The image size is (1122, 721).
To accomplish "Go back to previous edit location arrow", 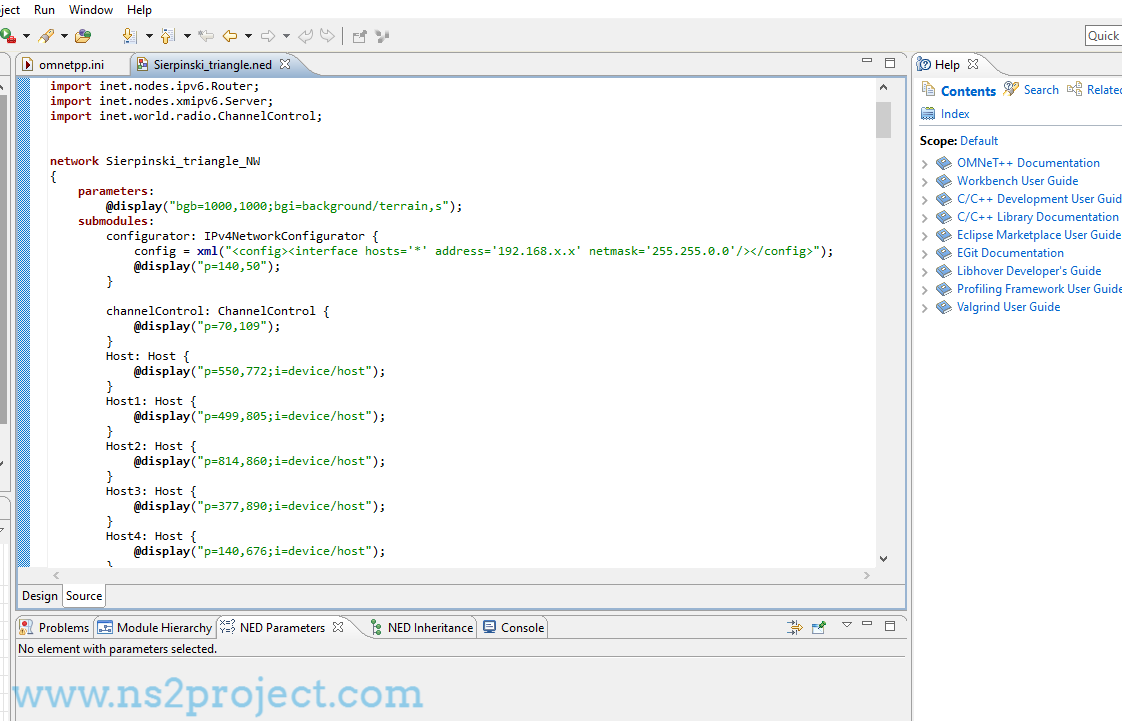I will pyautogui.click(x=230, y=35).
